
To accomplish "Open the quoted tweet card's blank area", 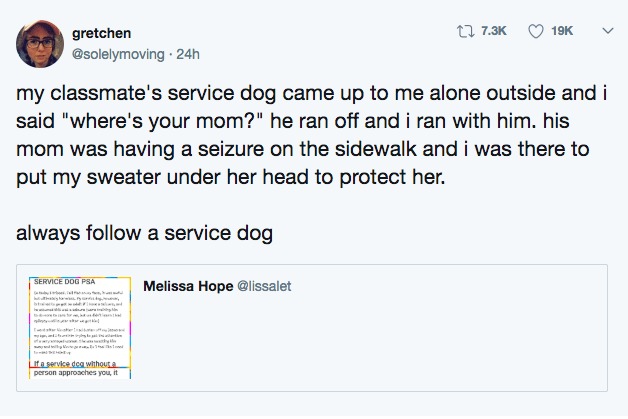I will tap(400, 340).
